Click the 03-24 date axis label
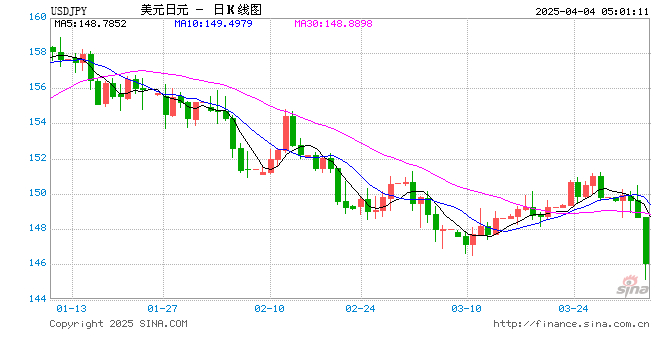The width and height of the screenshot is (660, 360). click(x=573, y=309)
